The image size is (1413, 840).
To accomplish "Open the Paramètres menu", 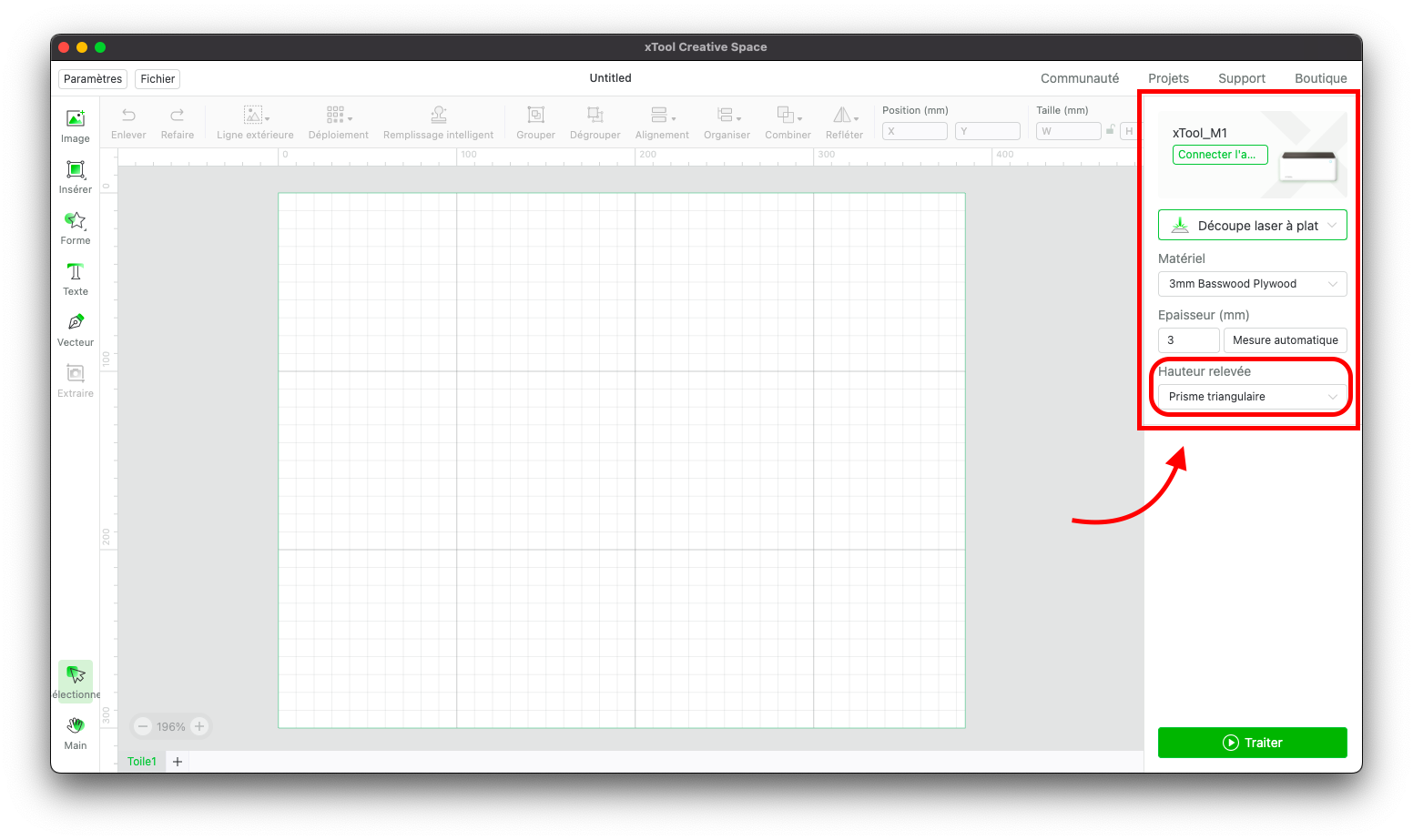I will (93, 79).
